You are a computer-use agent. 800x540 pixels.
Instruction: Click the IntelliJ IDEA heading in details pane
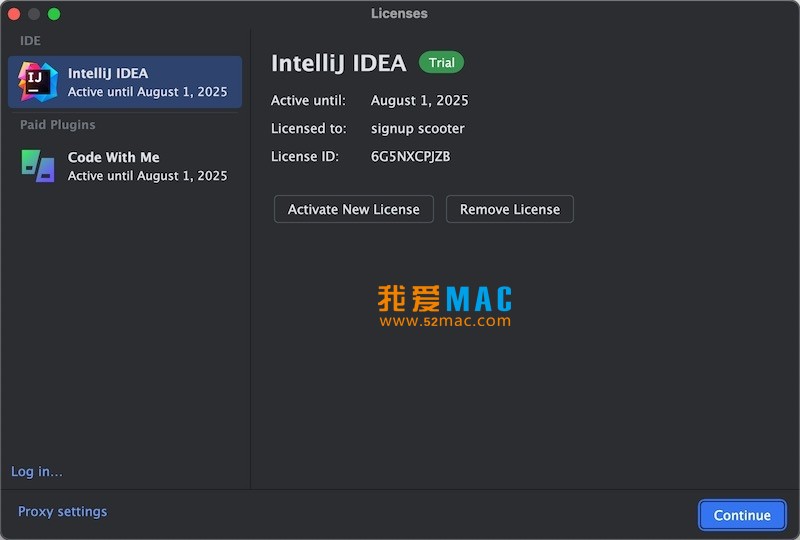339,63
